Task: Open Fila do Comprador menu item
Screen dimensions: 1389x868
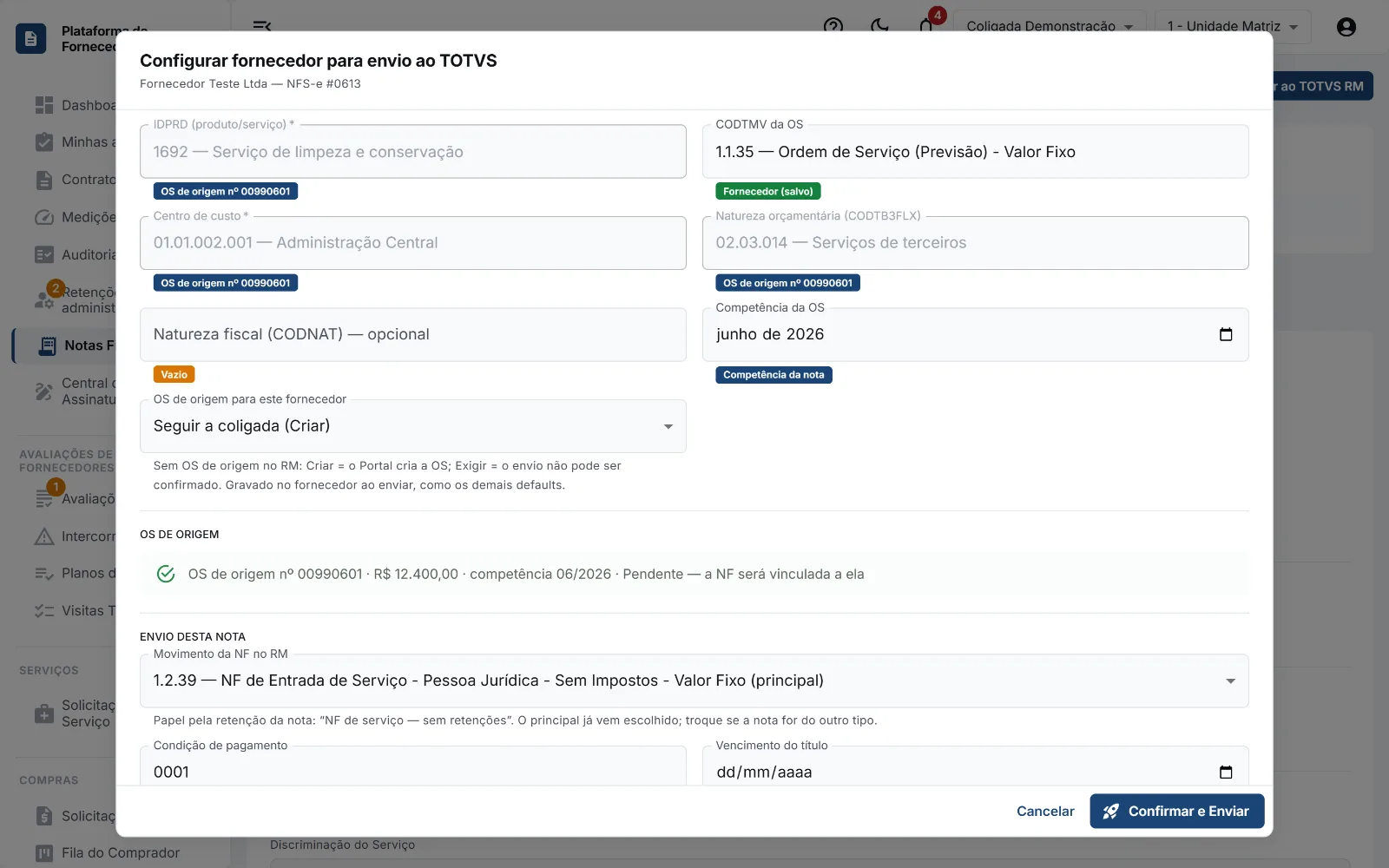Action: 120,853
